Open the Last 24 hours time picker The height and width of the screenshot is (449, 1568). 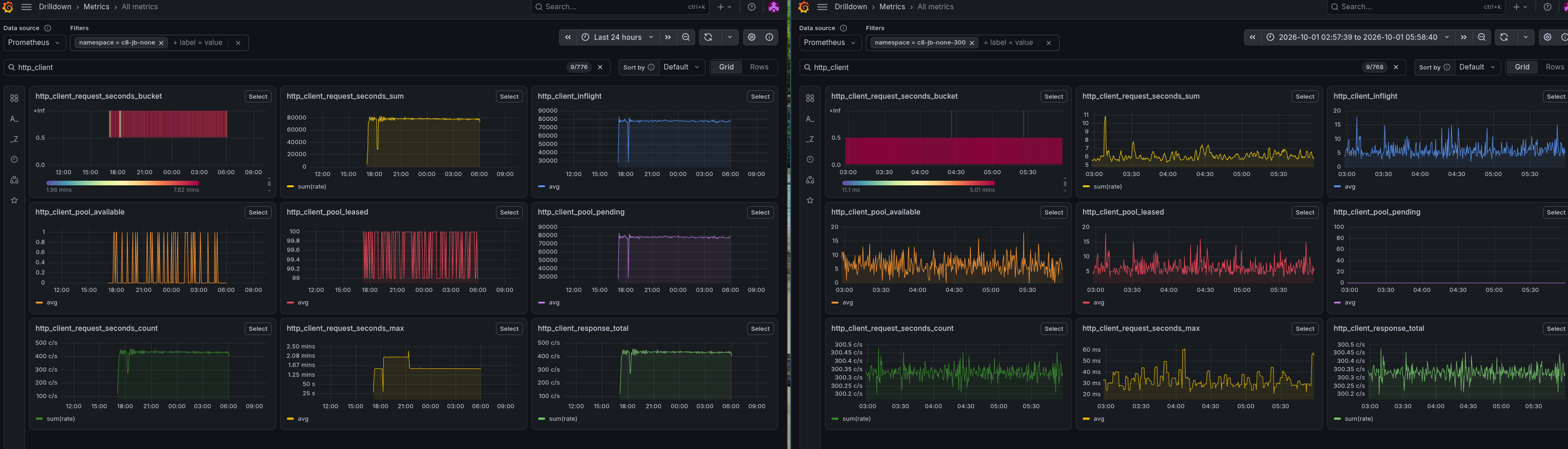pos(618,37)
